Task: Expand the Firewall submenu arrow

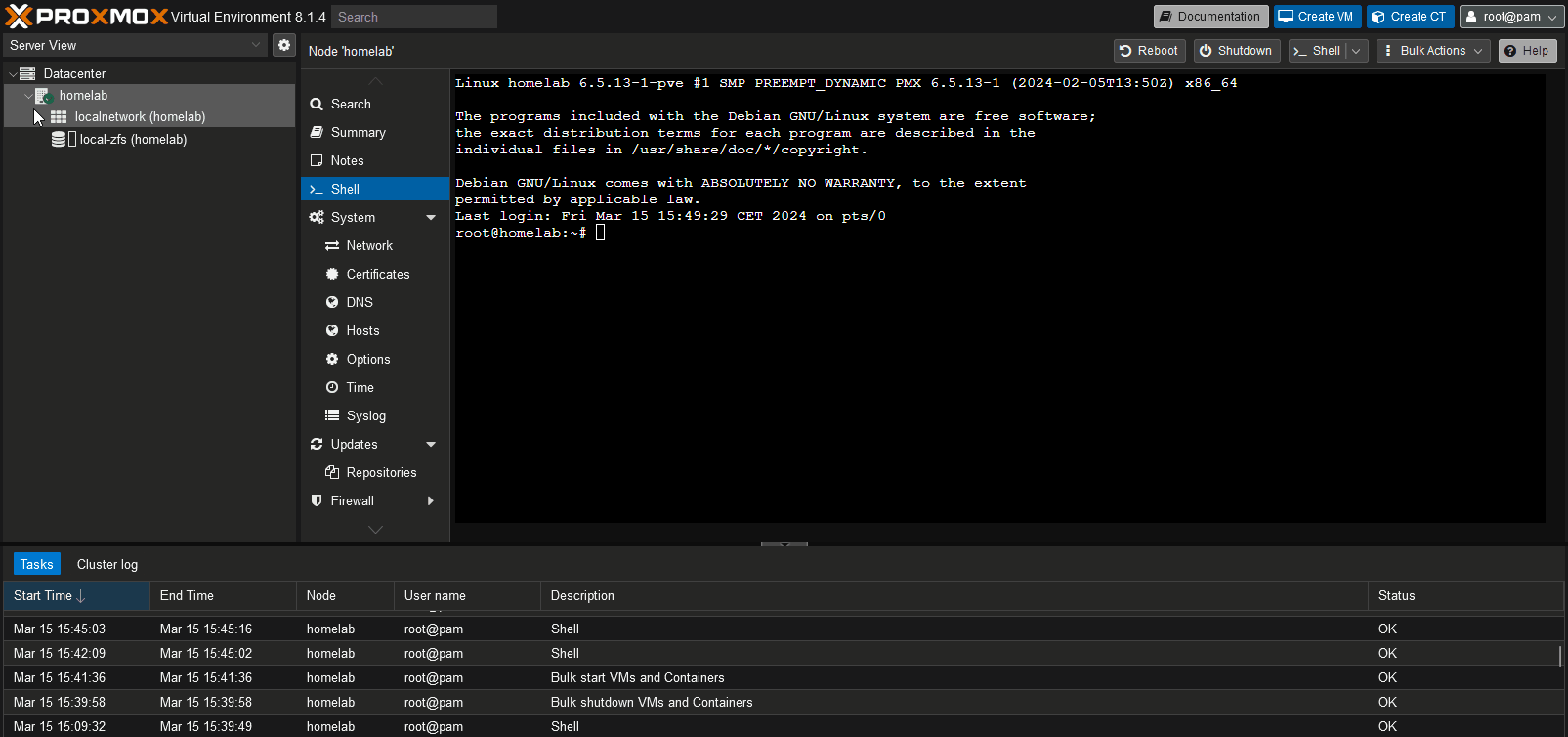Action: pos(431,501)
